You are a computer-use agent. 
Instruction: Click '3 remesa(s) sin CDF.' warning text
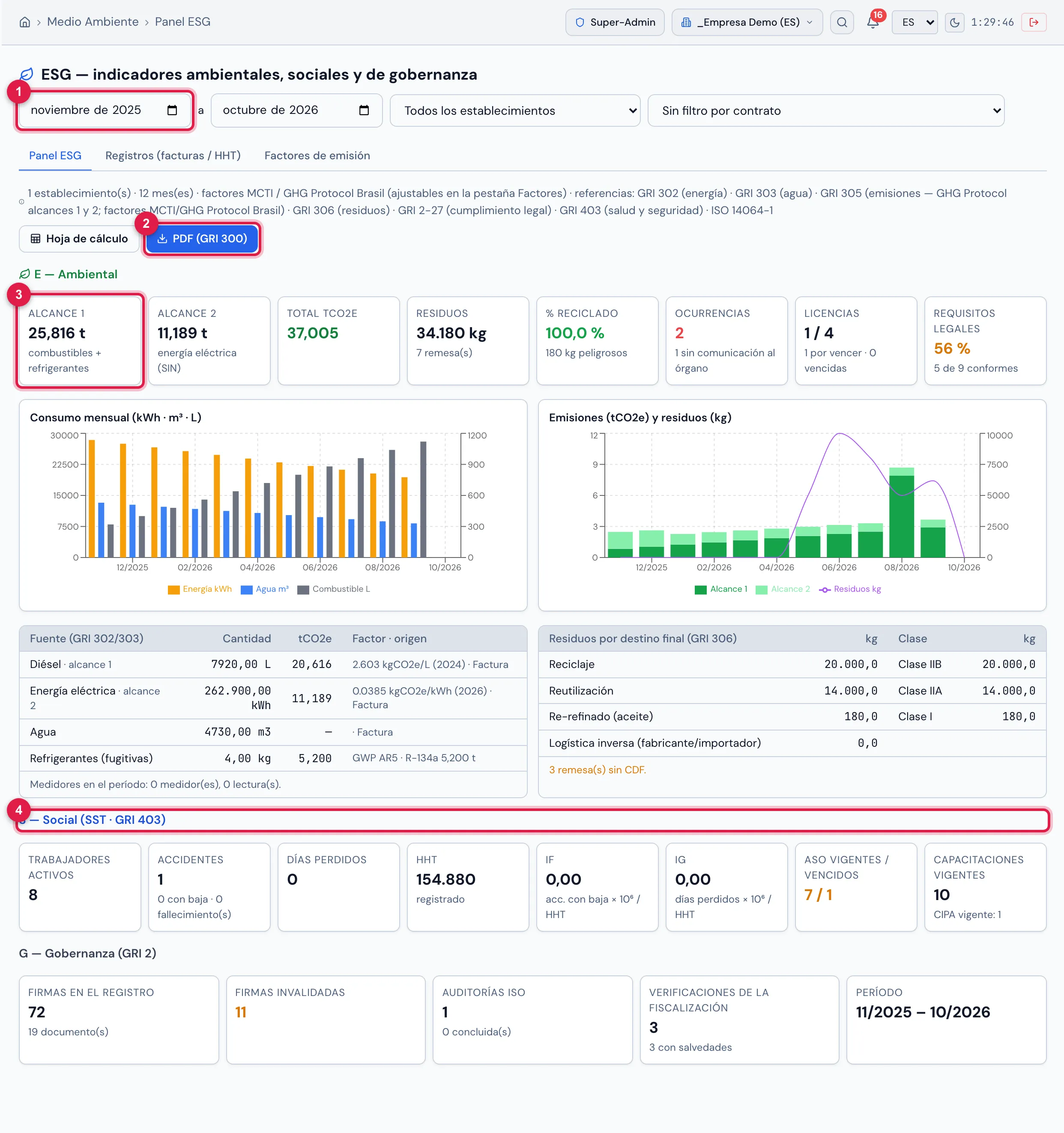[x=597, y=770]
